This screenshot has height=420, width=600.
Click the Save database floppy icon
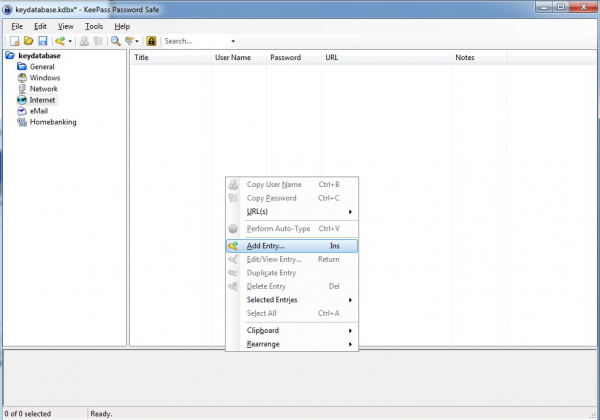point(42,41)
